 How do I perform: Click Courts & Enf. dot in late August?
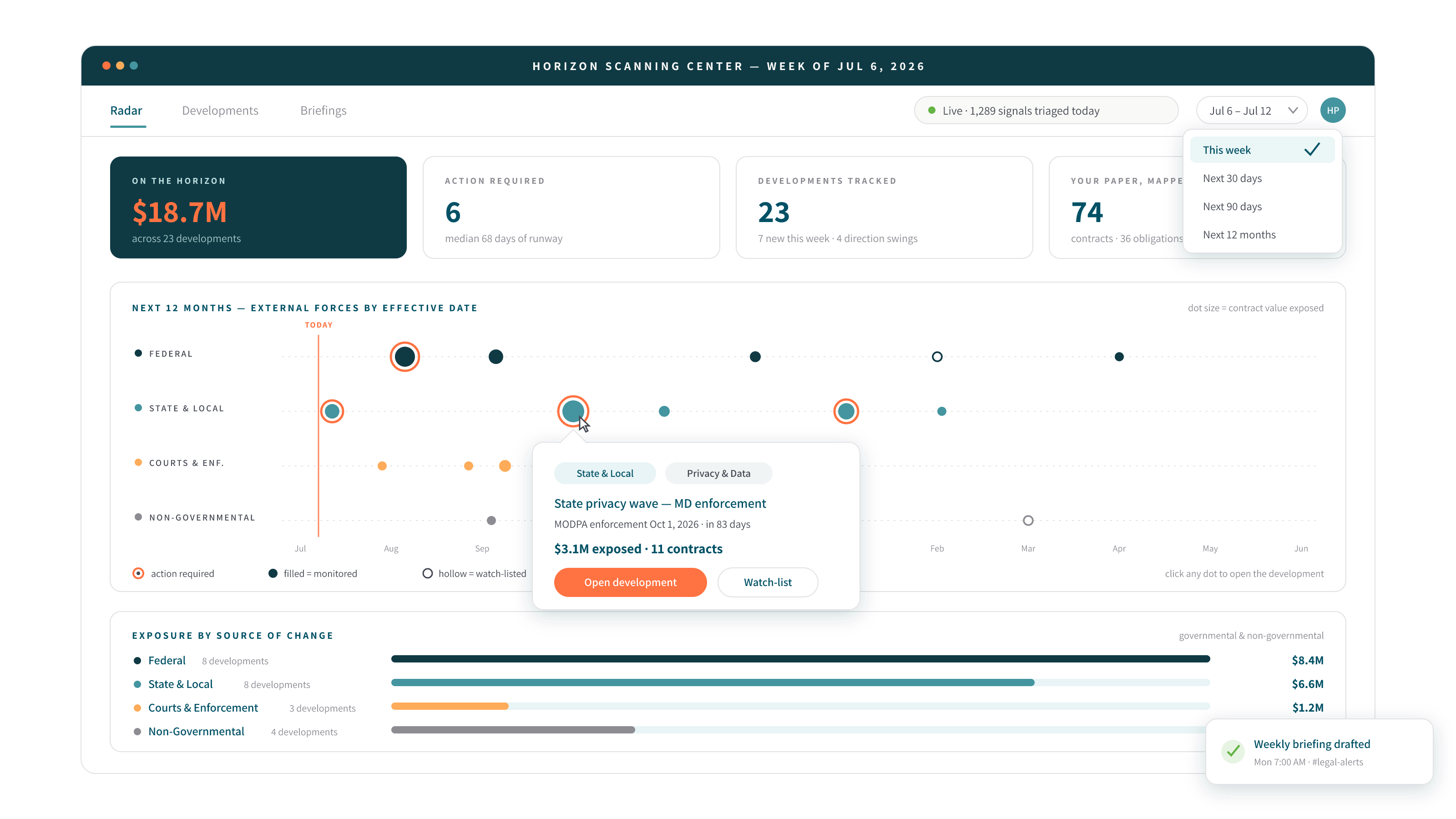pyautogui.click(x=469, y=466)
